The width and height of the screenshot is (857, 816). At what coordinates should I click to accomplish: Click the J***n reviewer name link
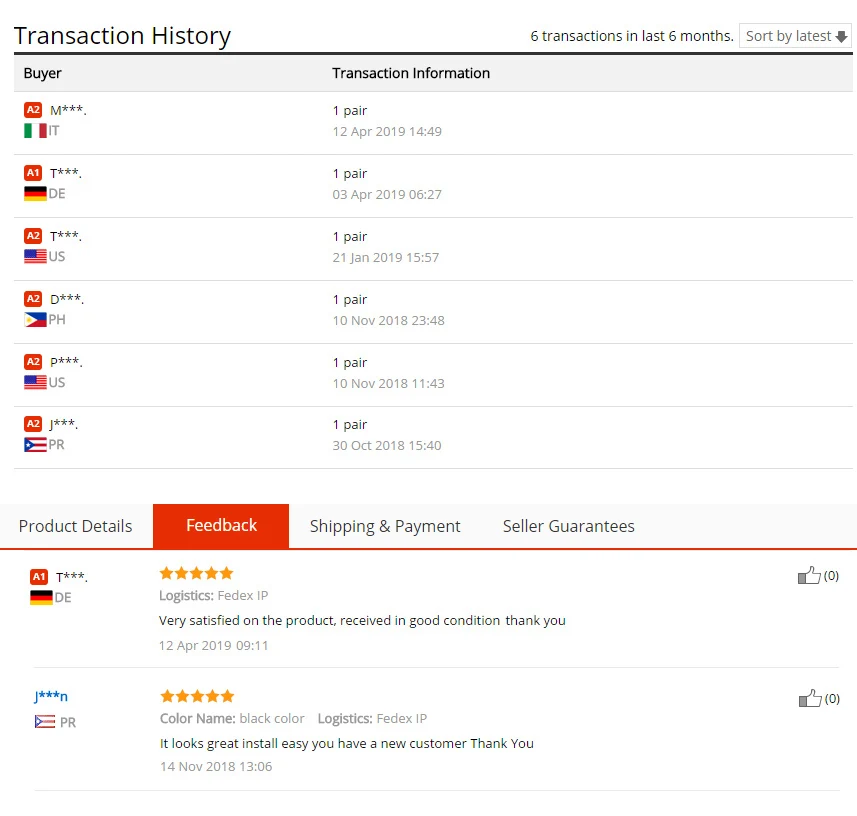pos(51,696)
